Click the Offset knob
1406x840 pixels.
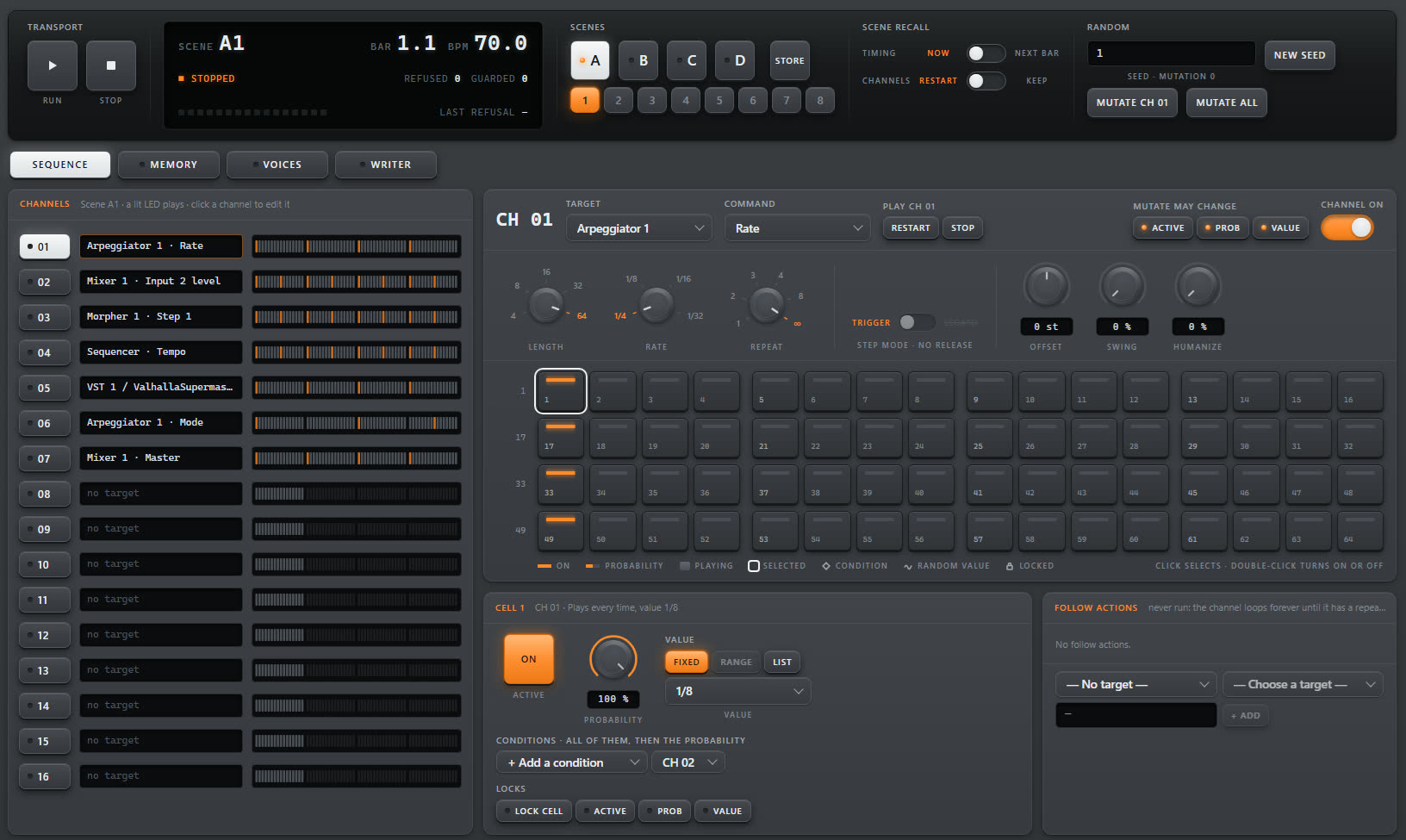click(x=1046, y=286)
